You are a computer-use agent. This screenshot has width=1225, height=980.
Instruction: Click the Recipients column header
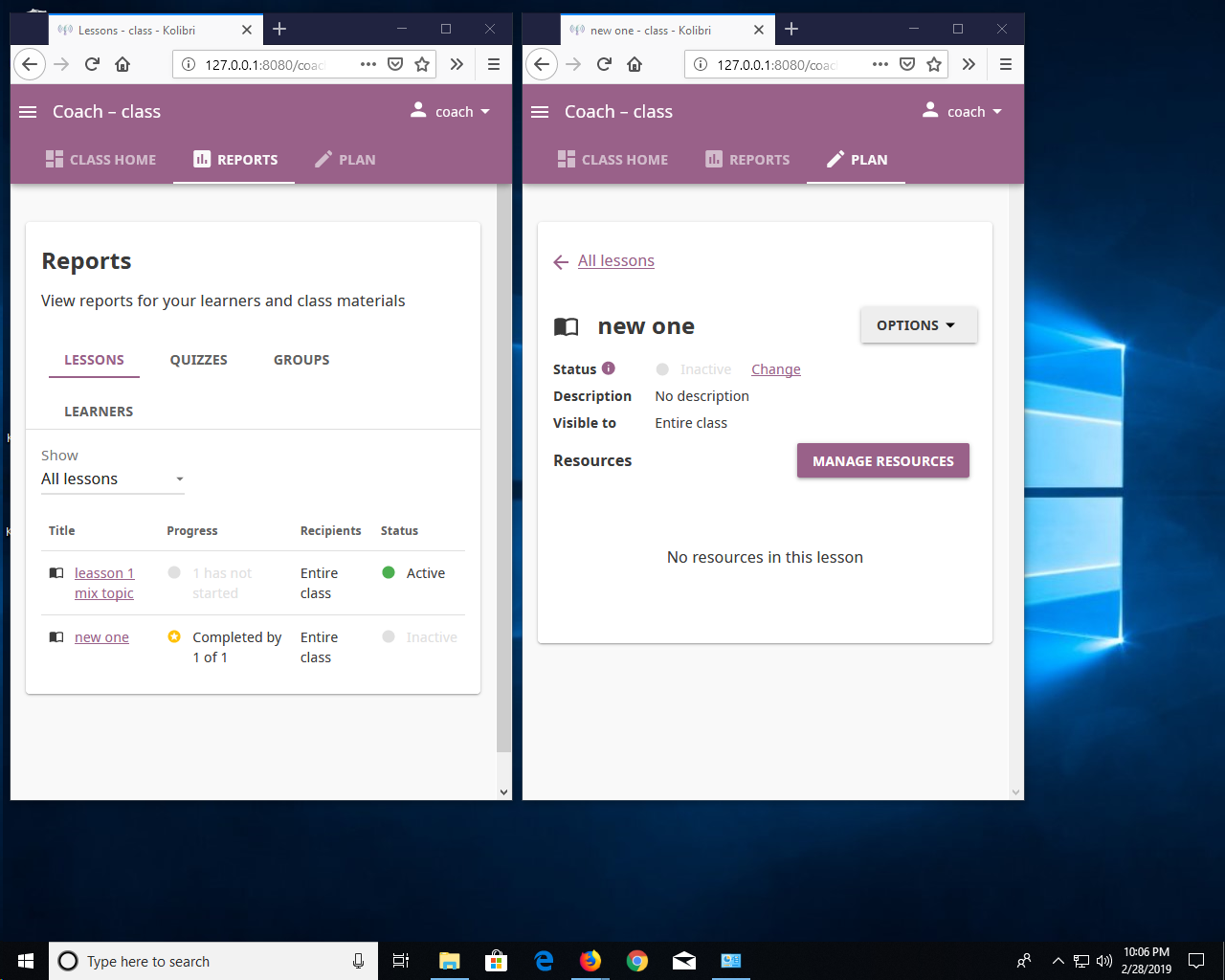pos(331,530)
